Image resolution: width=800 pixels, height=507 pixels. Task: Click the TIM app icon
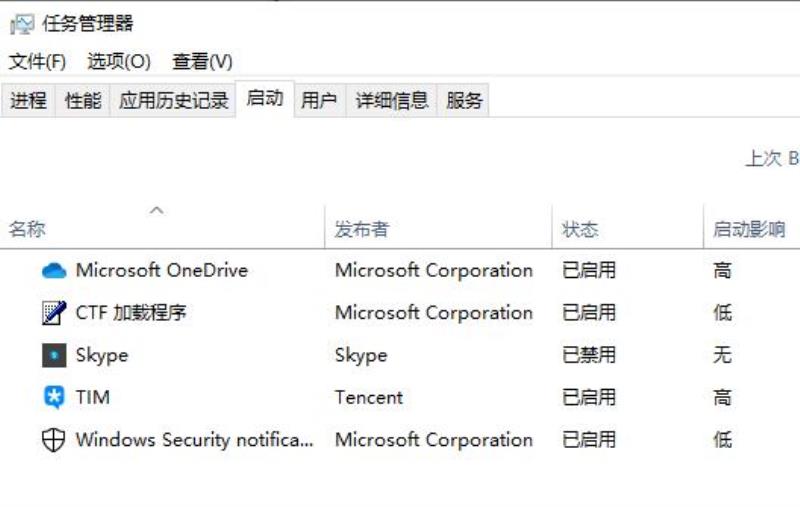pyautogui.click(x=54, y=397)
